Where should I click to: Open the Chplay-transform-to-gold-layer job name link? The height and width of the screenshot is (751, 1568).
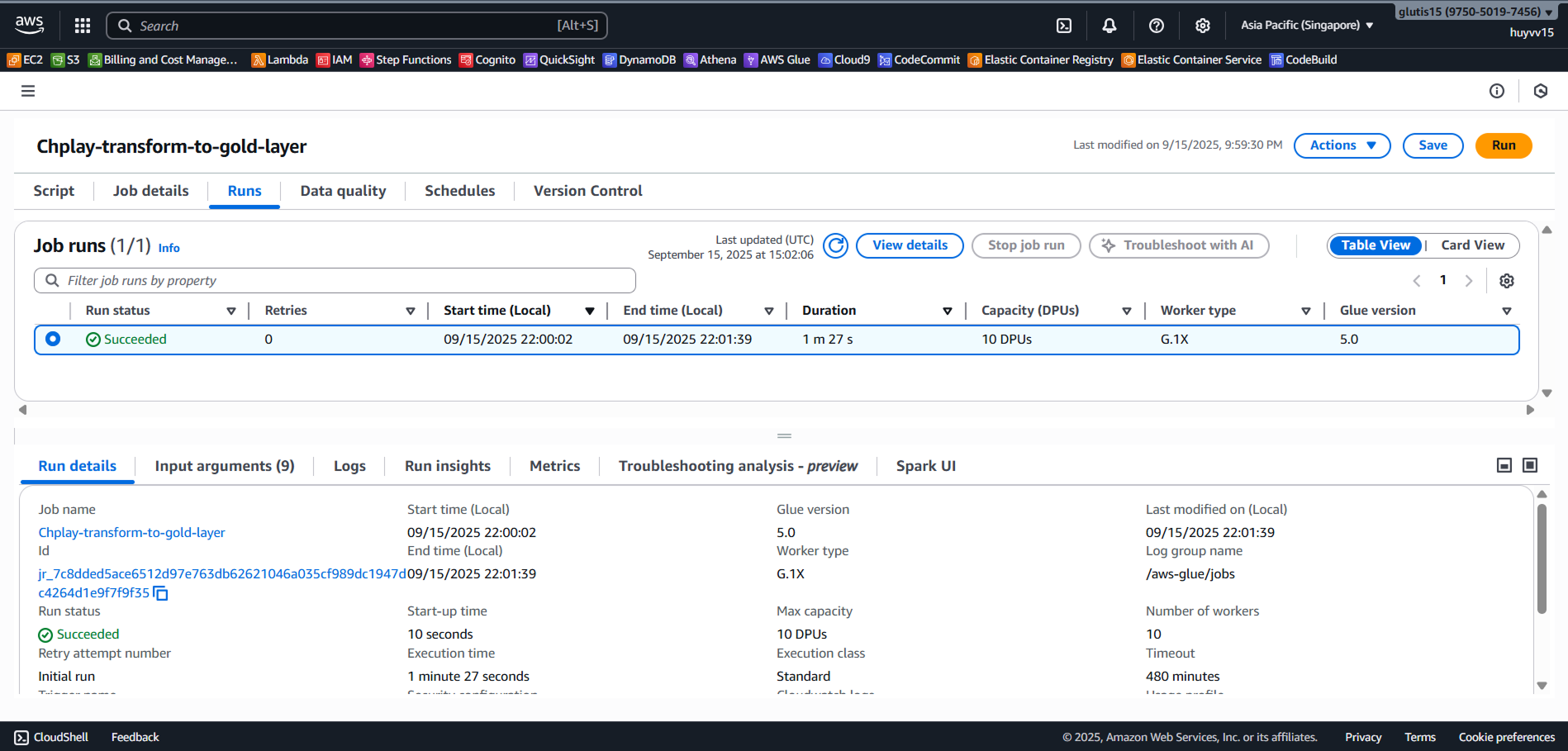131,533
